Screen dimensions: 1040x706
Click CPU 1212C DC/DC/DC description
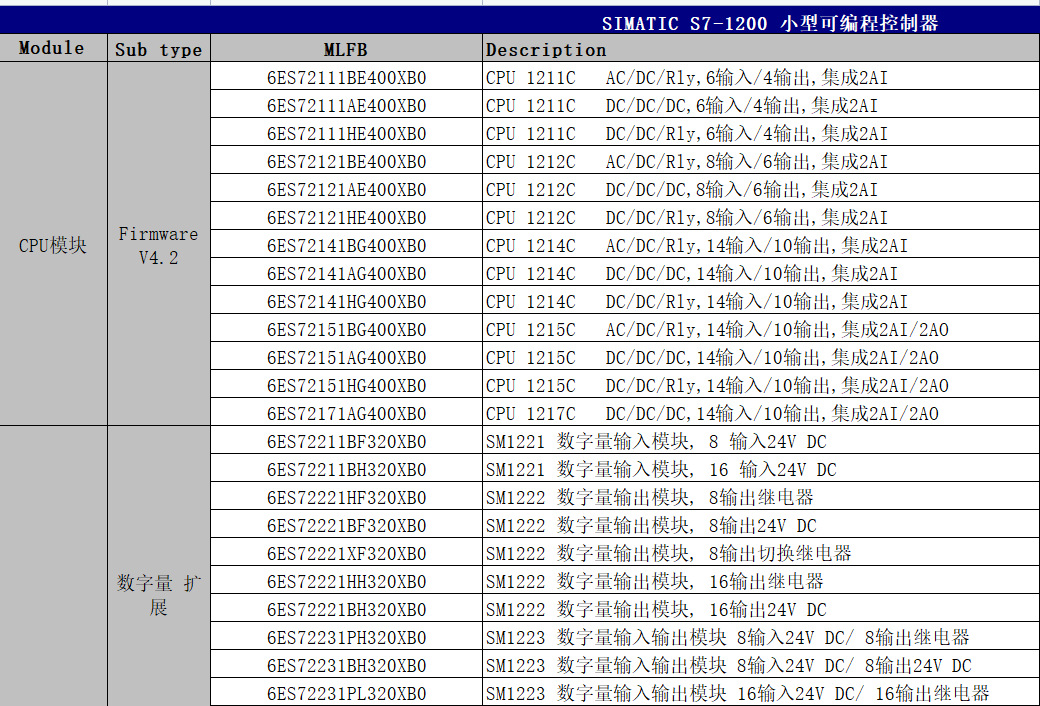[761, 189]
